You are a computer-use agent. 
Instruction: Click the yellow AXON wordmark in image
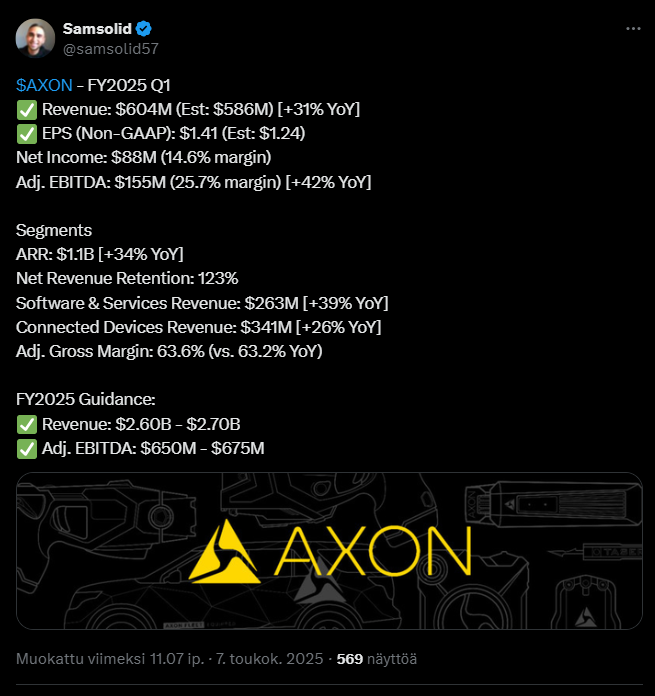tap(378, 550)
